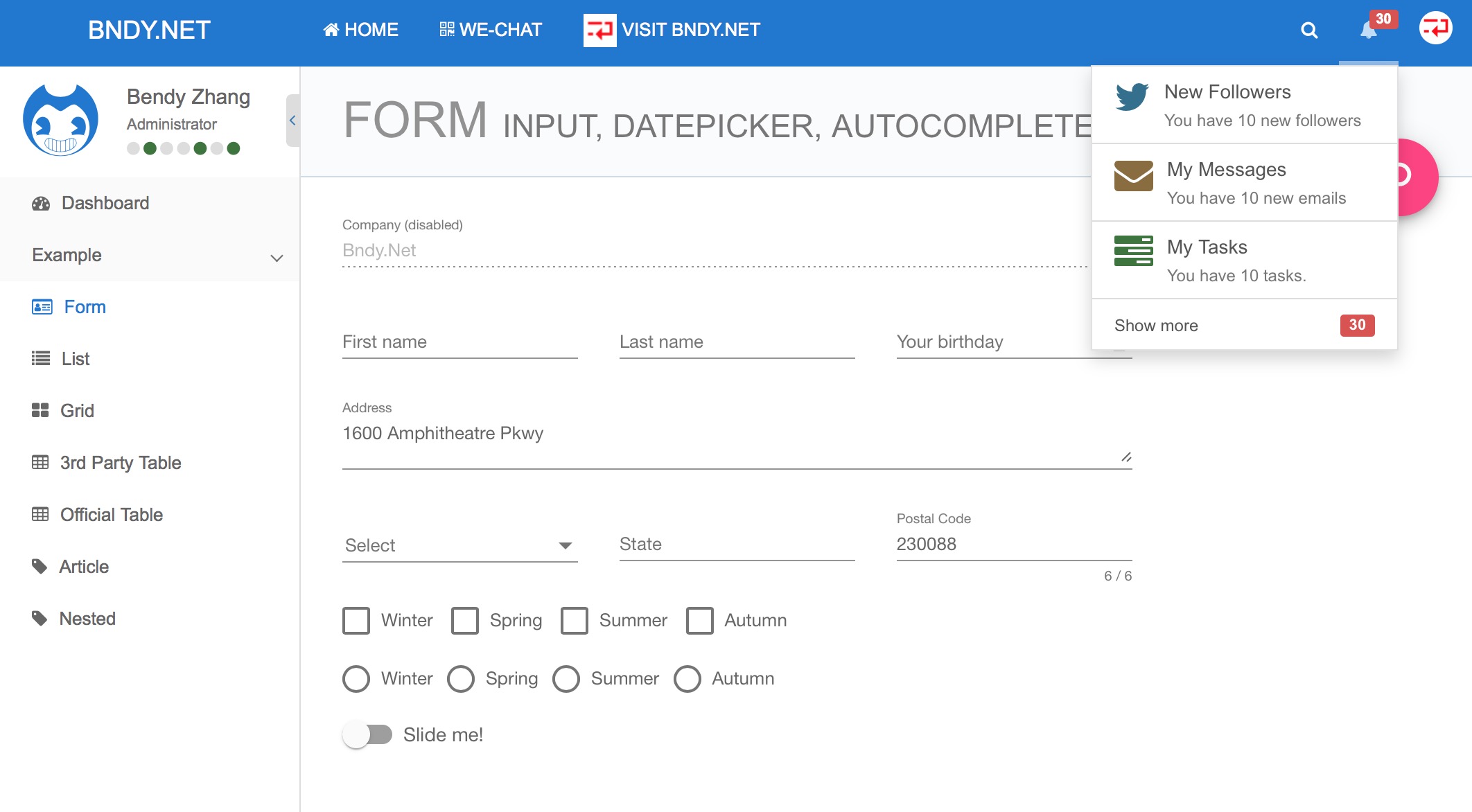Click the Twitter bird New Followers icon
Viewport: 1472px width, 812px height.
pos(1132,97)
